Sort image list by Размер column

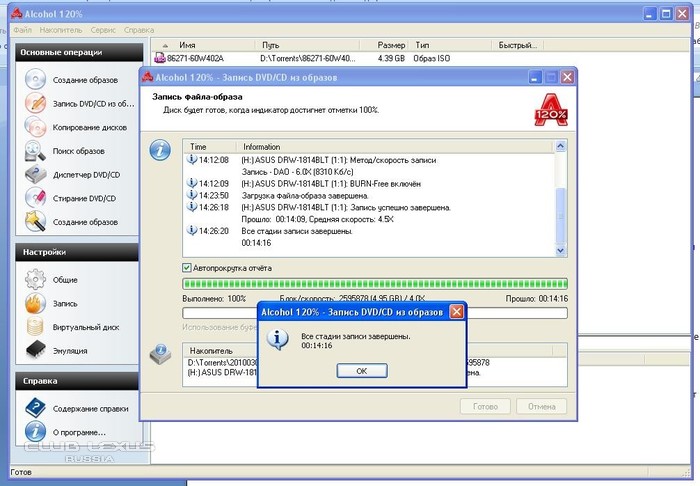pyautogui.click(x=391, y=46)
